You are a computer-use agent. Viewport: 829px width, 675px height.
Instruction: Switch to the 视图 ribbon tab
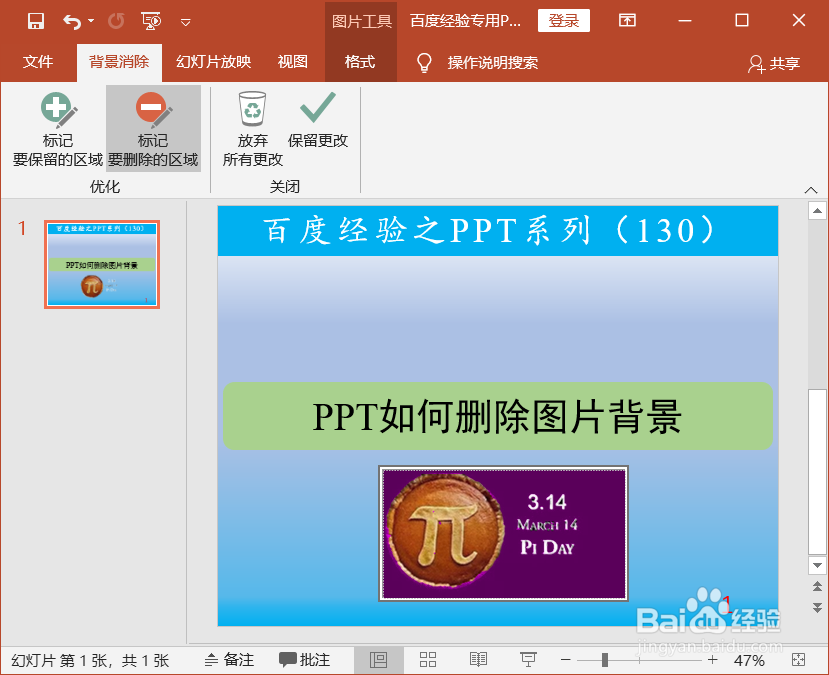coord(292,61)
